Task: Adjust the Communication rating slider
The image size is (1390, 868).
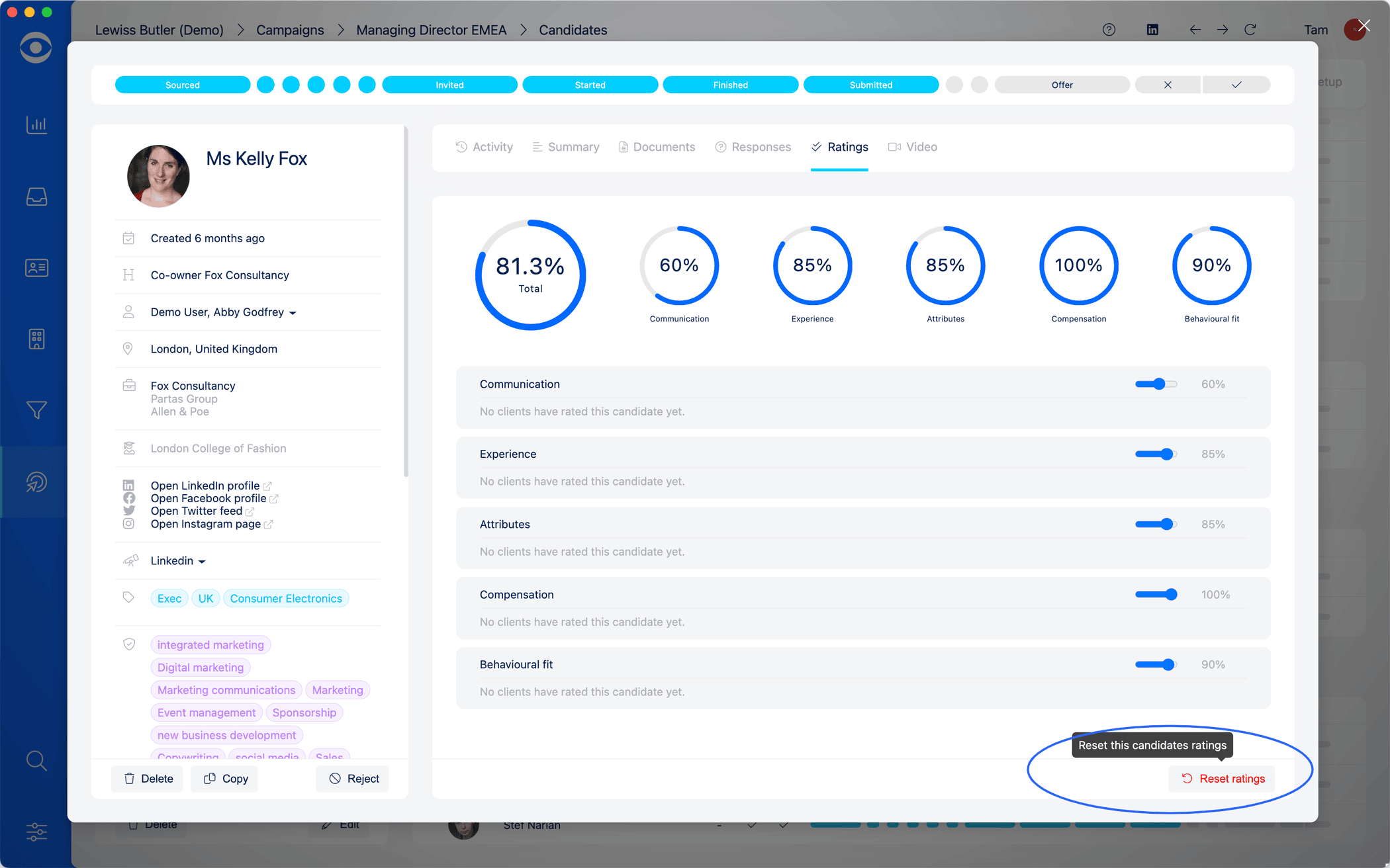Action: click(x=1159, y=384)
